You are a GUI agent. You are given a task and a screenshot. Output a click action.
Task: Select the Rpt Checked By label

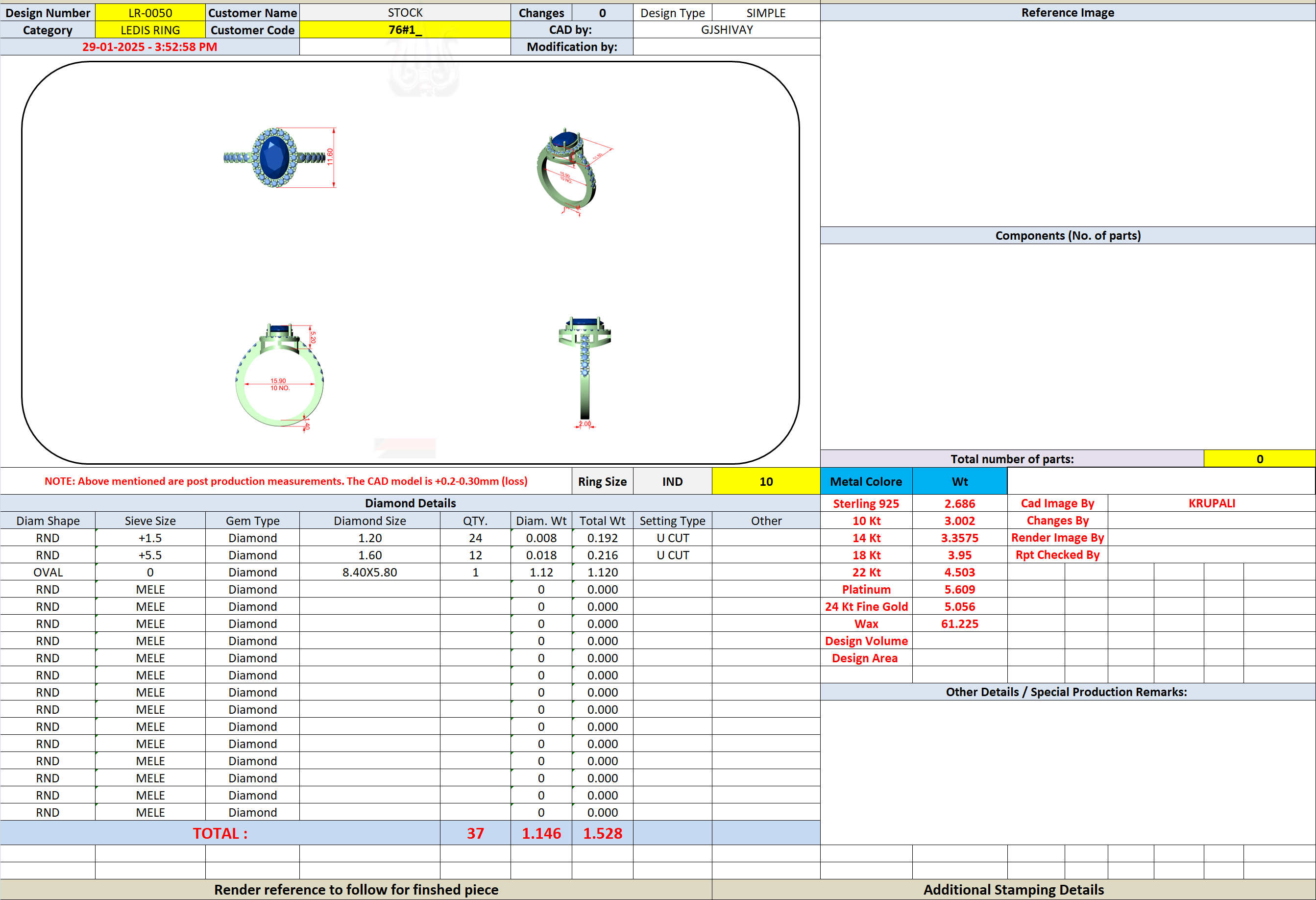[1057, 554]
